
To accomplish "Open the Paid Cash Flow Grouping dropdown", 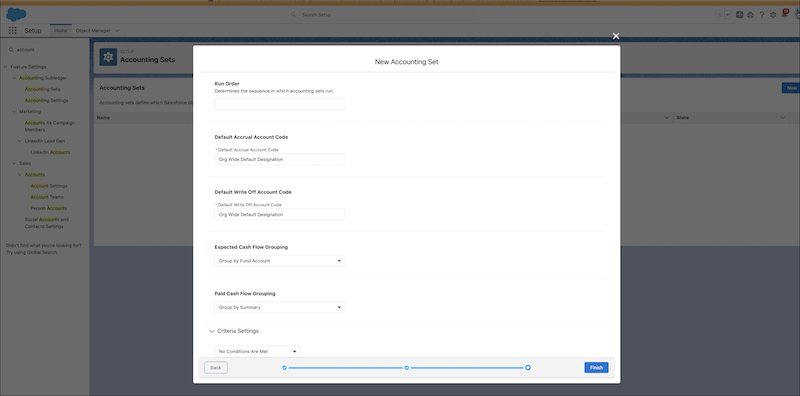I will tap(280, 307).
